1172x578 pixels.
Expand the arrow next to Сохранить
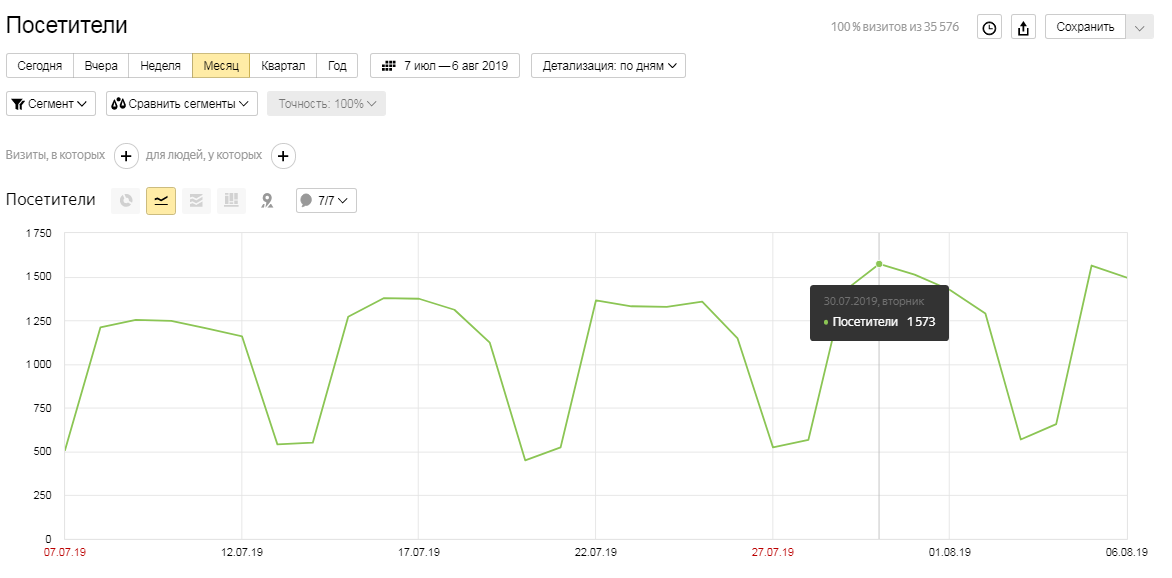tap(1139, 27)
